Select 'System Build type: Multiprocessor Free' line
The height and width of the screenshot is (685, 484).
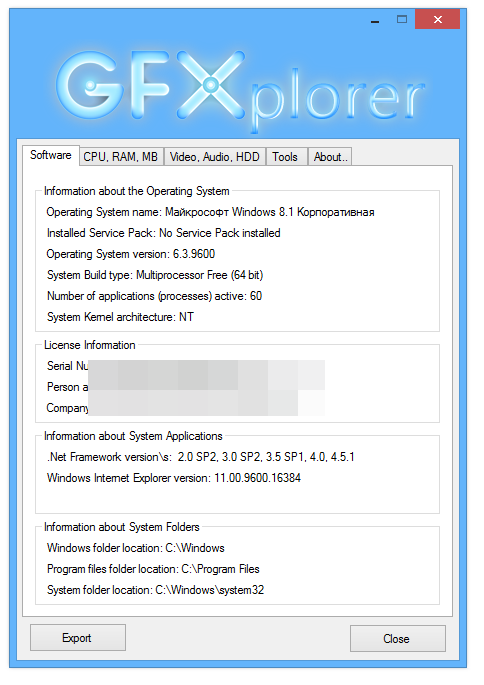click(155, 275)
